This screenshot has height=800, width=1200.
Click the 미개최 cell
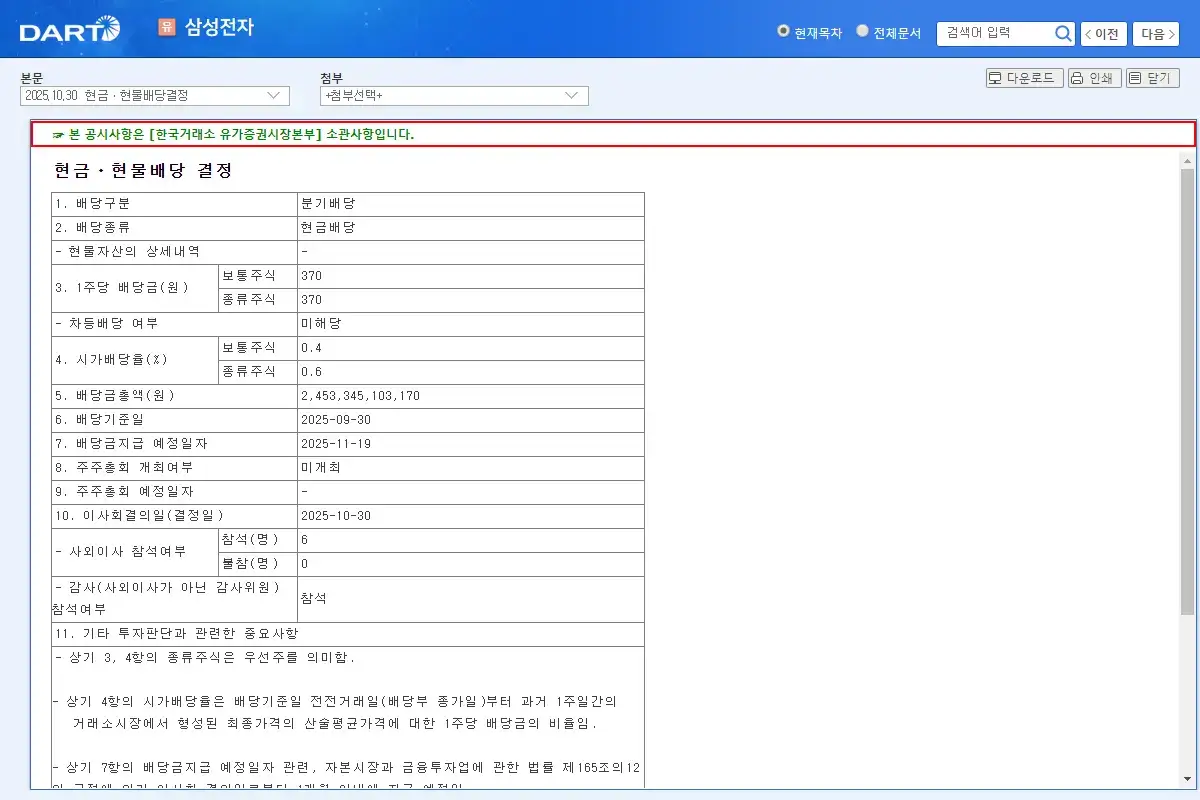pos(471,468)
